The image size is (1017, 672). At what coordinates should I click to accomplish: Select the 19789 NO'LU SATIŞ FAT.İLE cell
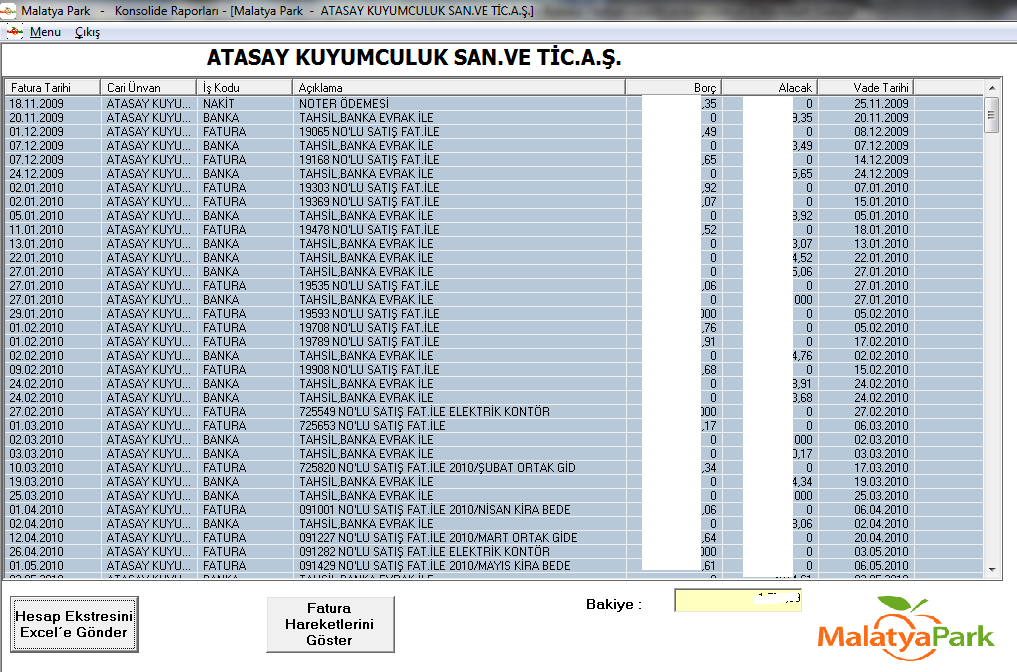459,342
